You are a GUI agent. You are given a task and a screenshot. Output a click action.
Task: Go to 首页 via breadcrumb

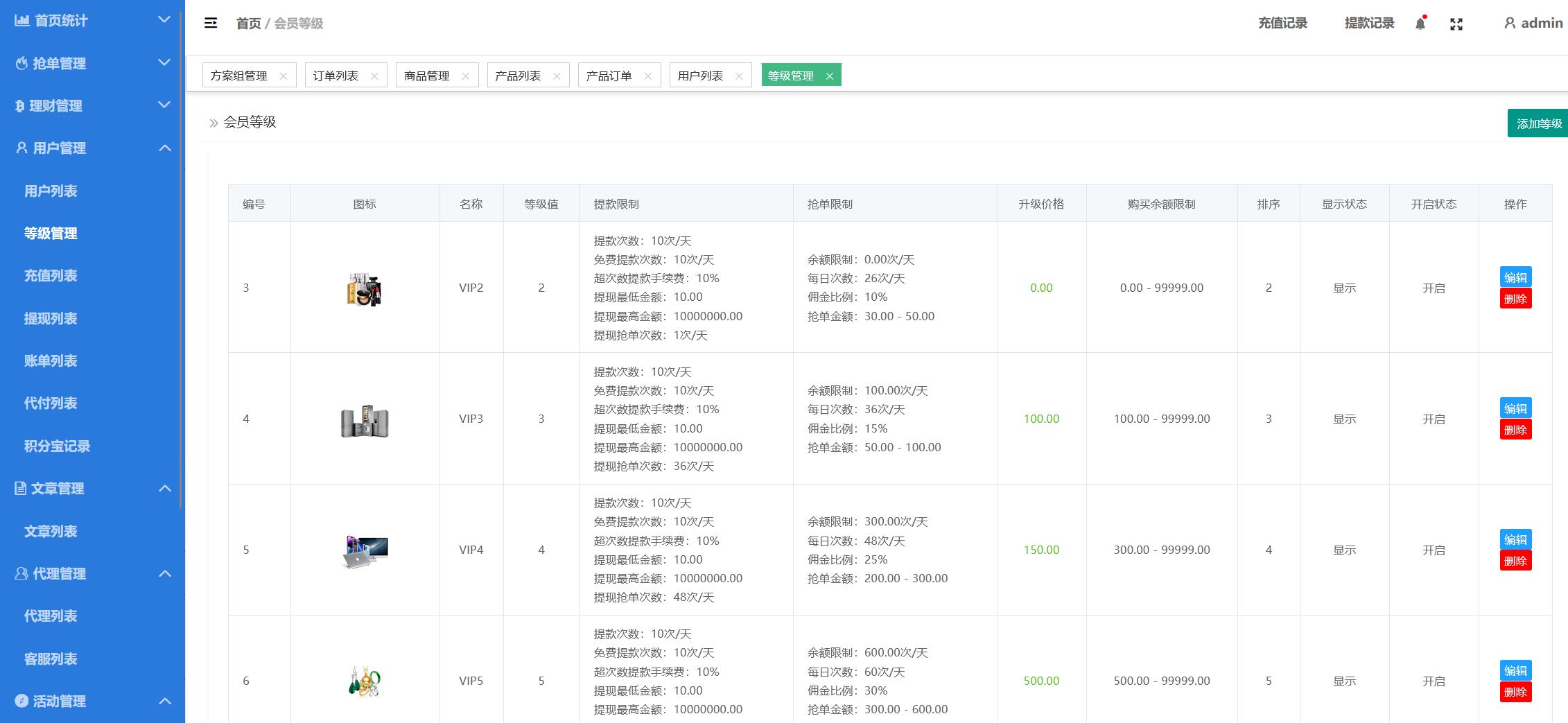[x=248, y=24]
